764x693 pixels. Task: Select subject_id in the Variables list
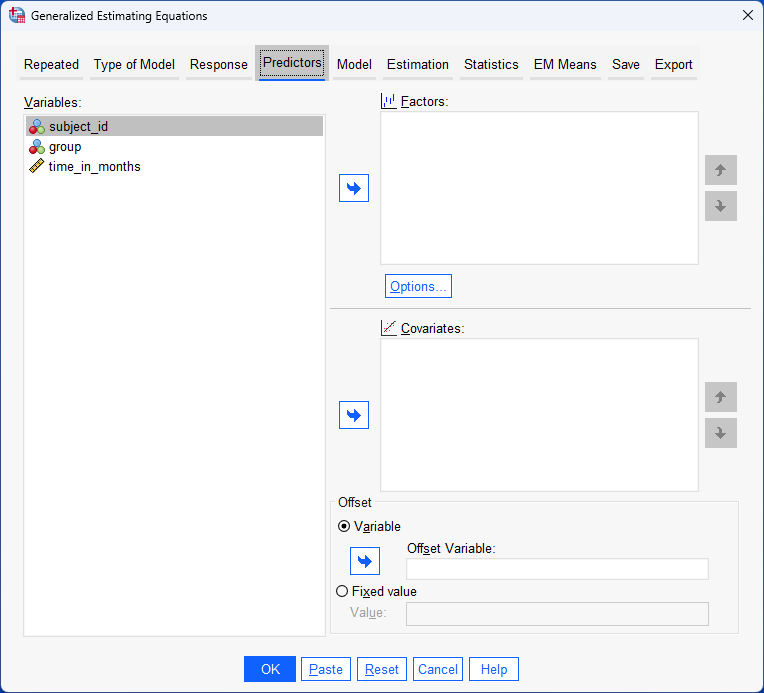[174, 126]
